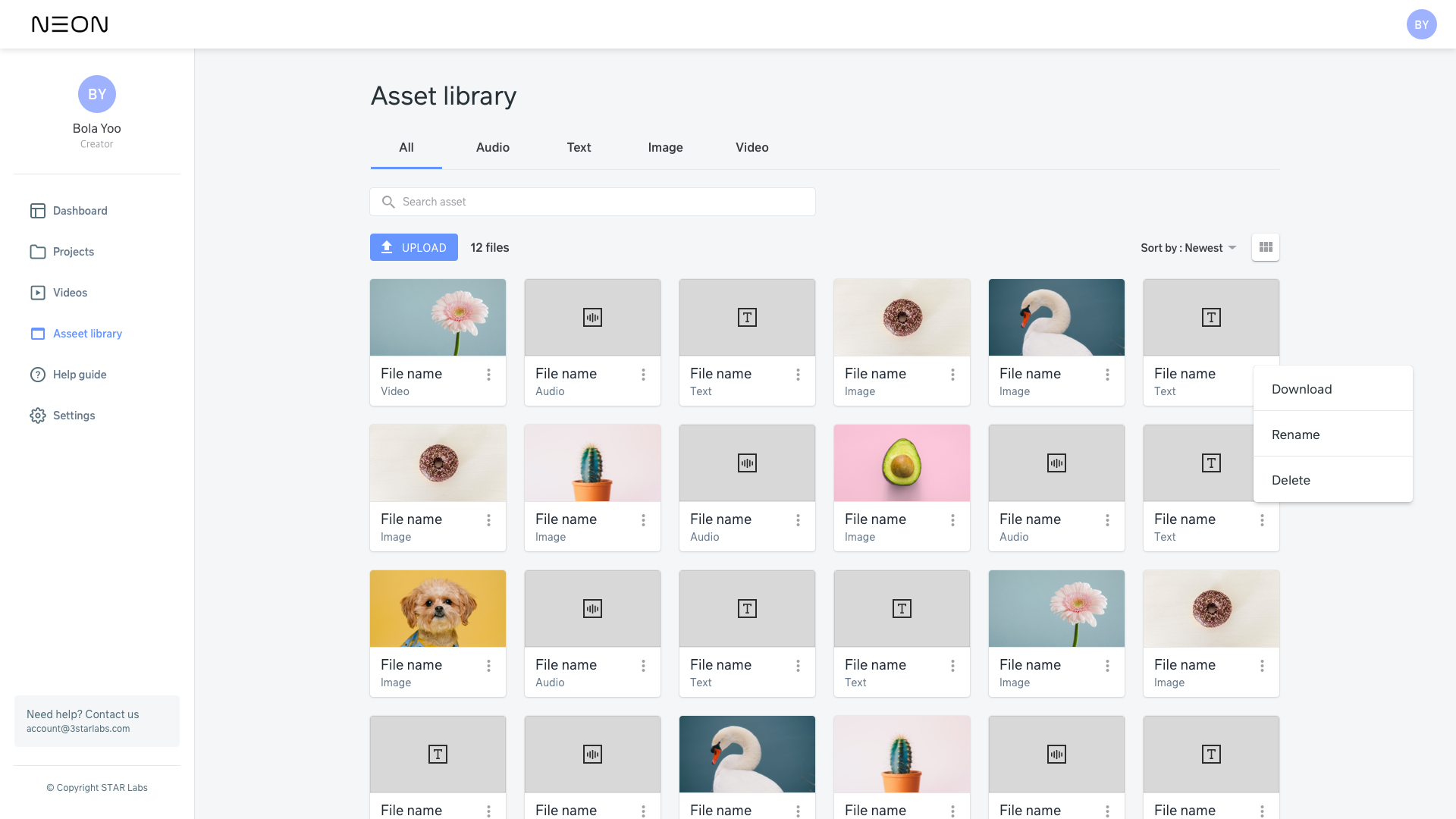The image size is (1456, 819).
Task: Choose Delete in the context menu
Action: point(1291,480)
